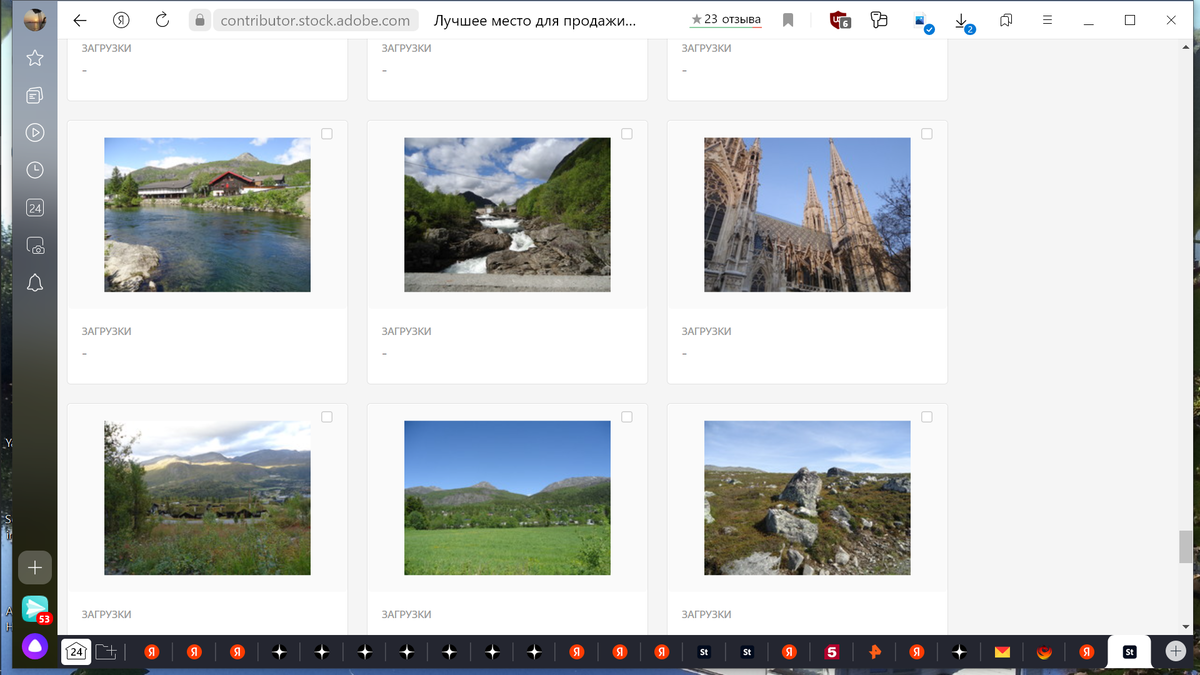Select the rocky waterfall photo checkbox
Screen dimensions: 1200x675
(x=627, y=134)
